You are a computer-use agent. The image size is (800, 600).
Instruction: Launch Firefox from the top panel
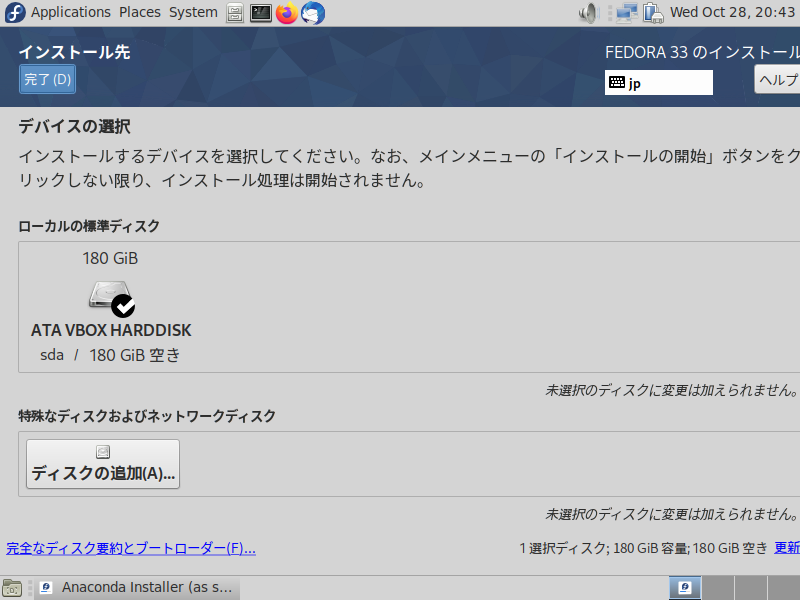click(287, 13)
